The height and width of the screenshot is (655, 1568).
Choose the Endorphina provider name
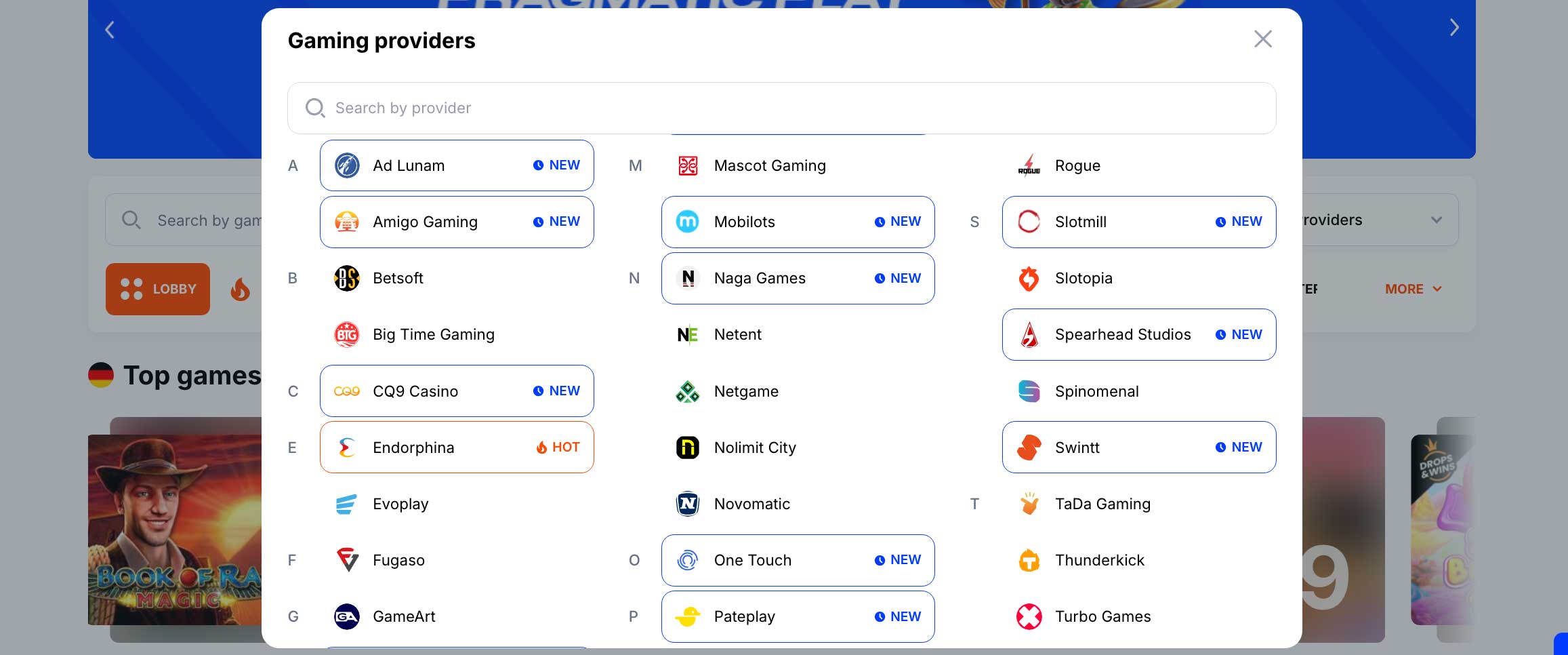[413, 448]
